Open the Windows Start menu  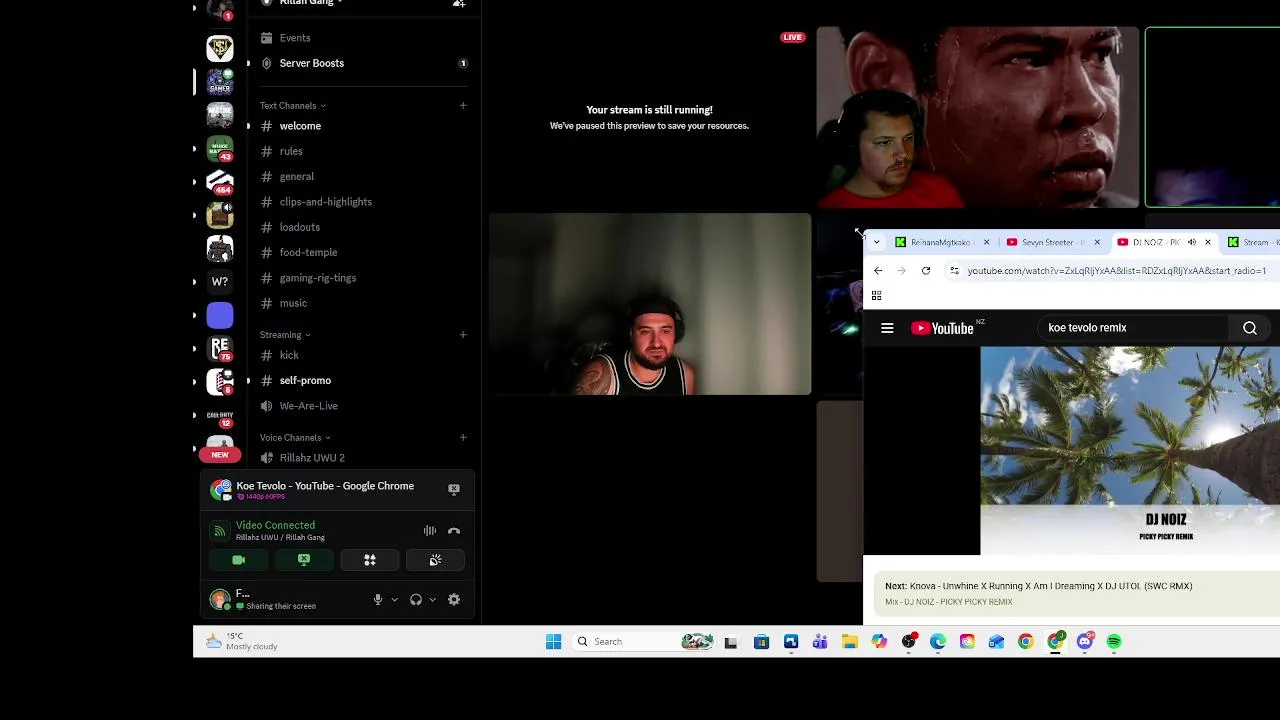point(553,642)
